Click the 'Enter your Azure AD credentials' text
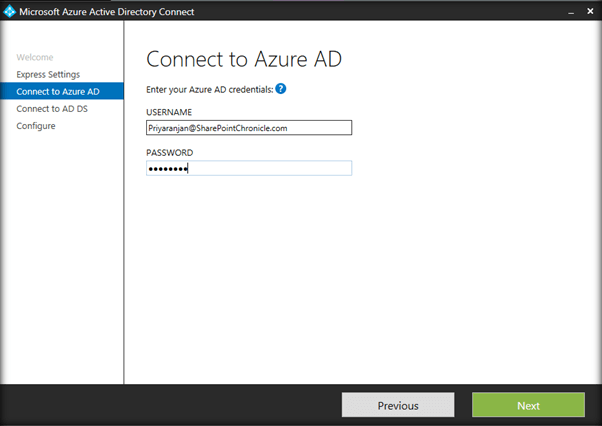 209,90
